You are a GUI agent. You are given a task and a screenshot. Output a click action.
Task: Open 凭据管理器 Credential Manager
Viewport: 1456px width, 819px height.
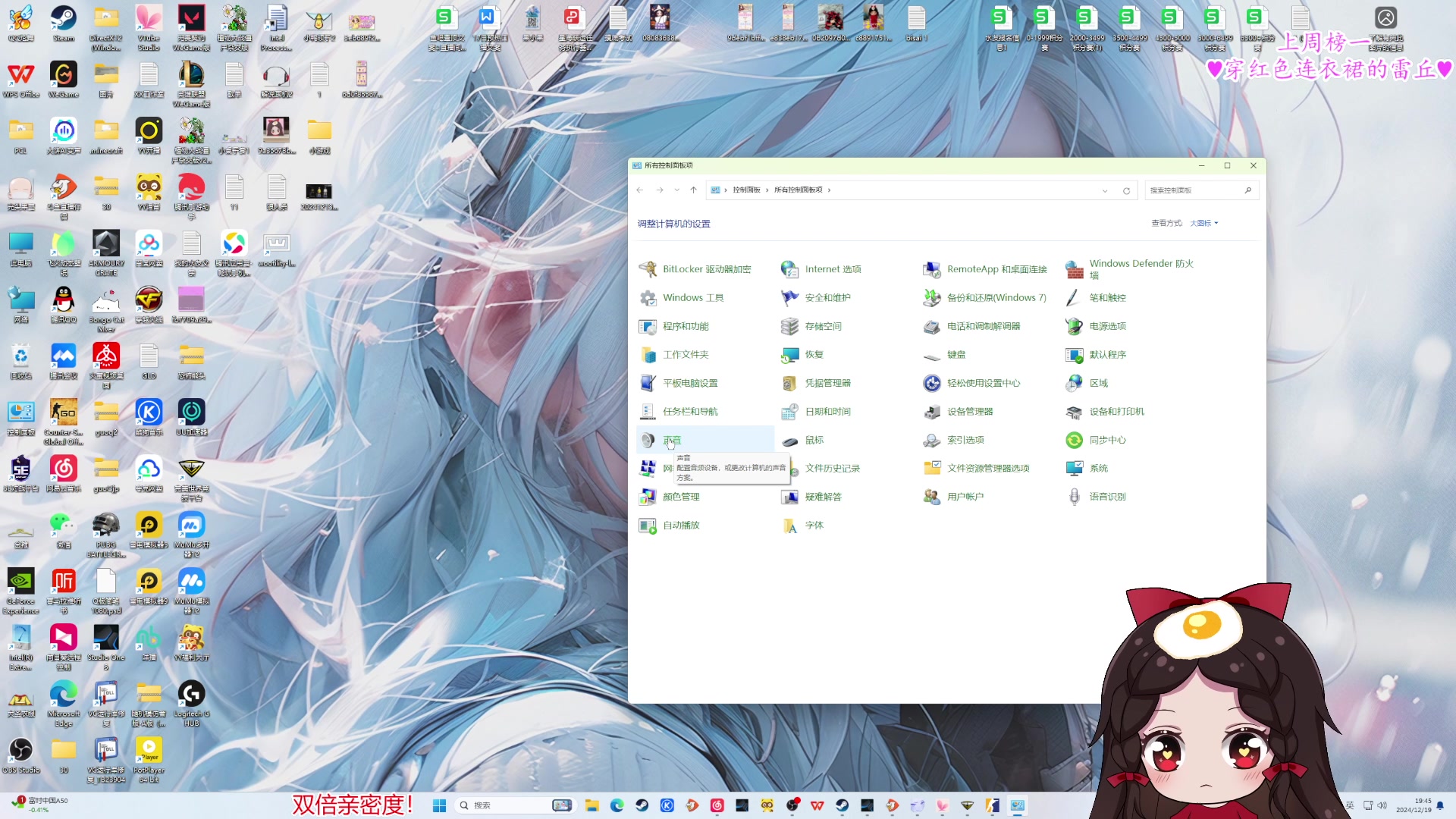816,383
